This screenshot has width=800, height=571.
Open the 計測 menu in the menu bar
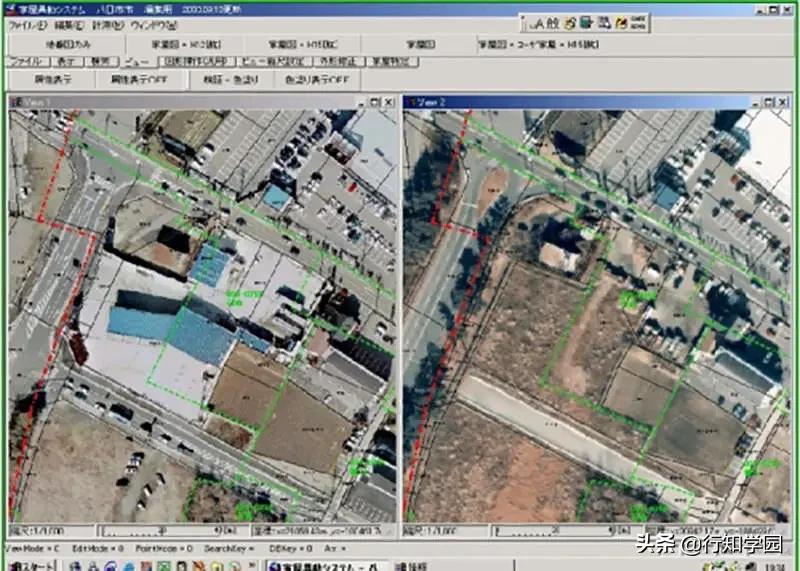coord(108,26)
